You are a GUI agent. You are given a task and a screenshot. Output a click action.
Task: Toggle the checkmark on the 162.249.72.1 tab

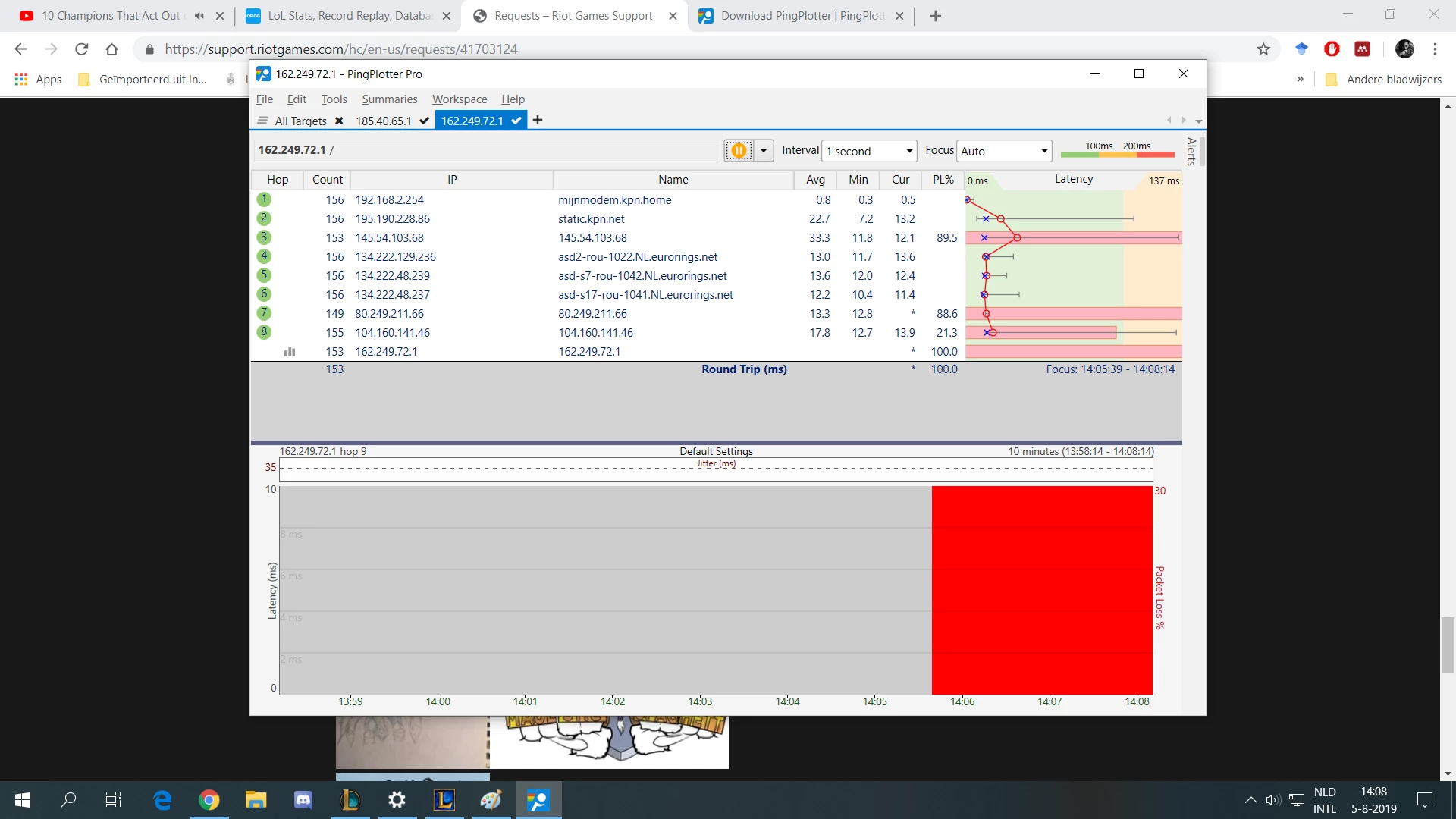[x=516, y=121]
